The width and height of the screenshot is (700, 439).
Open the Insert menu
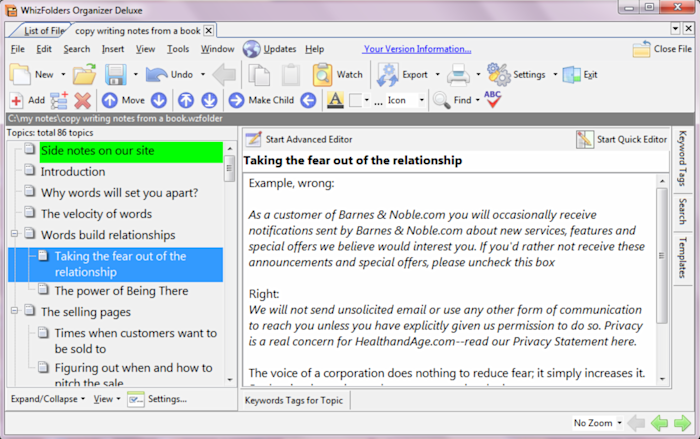click(112, 49)
